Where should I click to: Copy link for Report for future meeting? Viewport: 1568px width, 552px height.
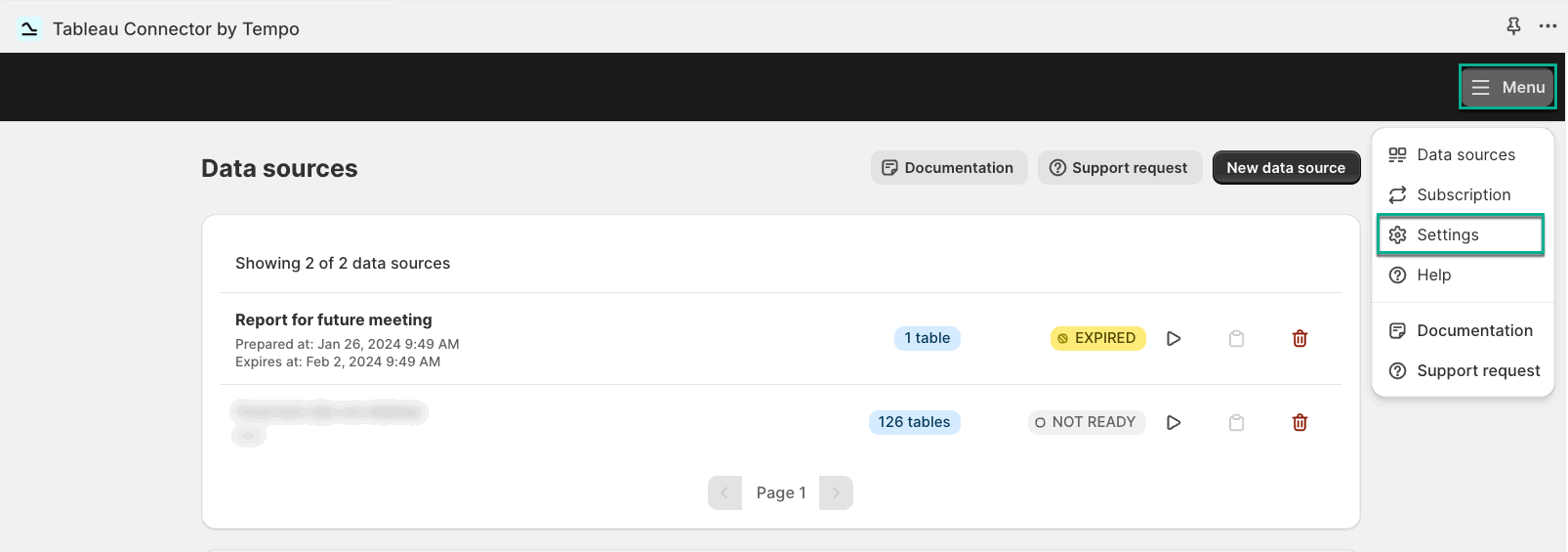pos(1236,338)
